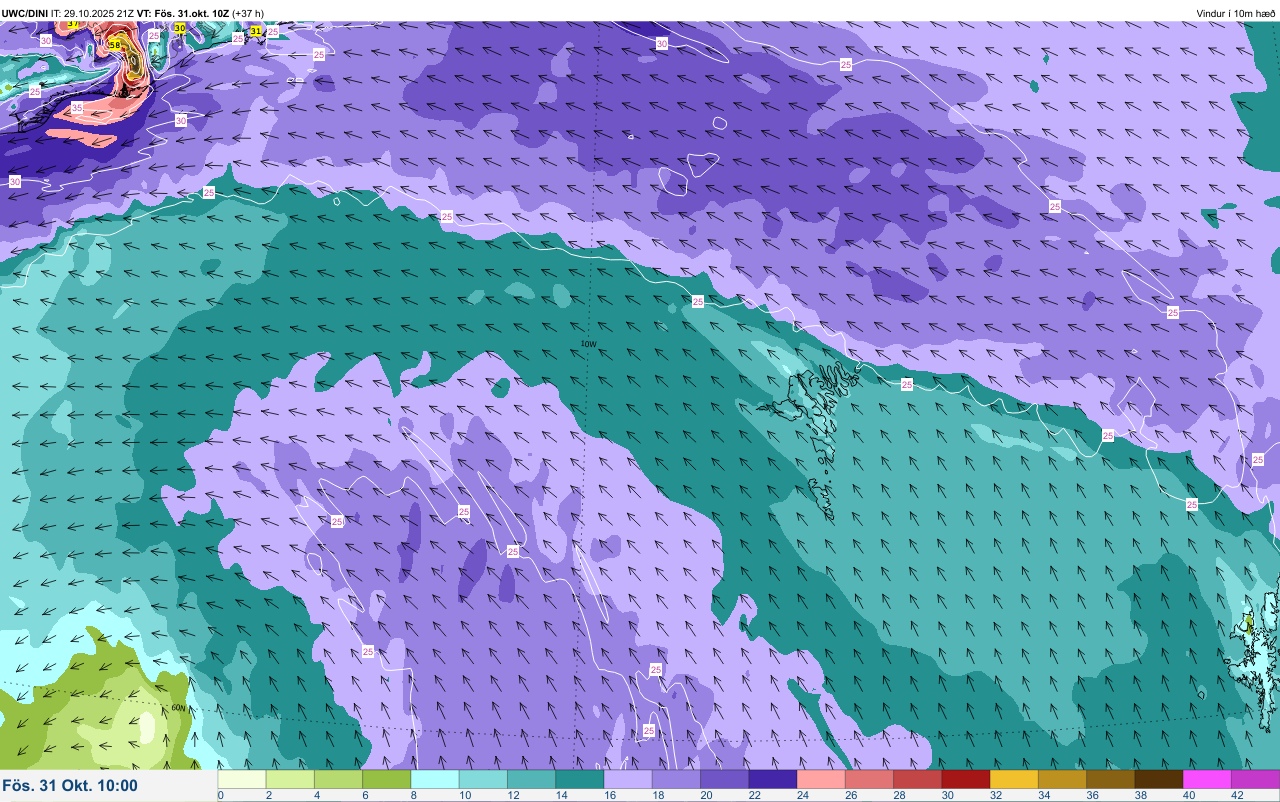The image size is (1280, 802).
Task: Pick the bright magenta 40–42 legend swatch
Action: pos(1207,779)
